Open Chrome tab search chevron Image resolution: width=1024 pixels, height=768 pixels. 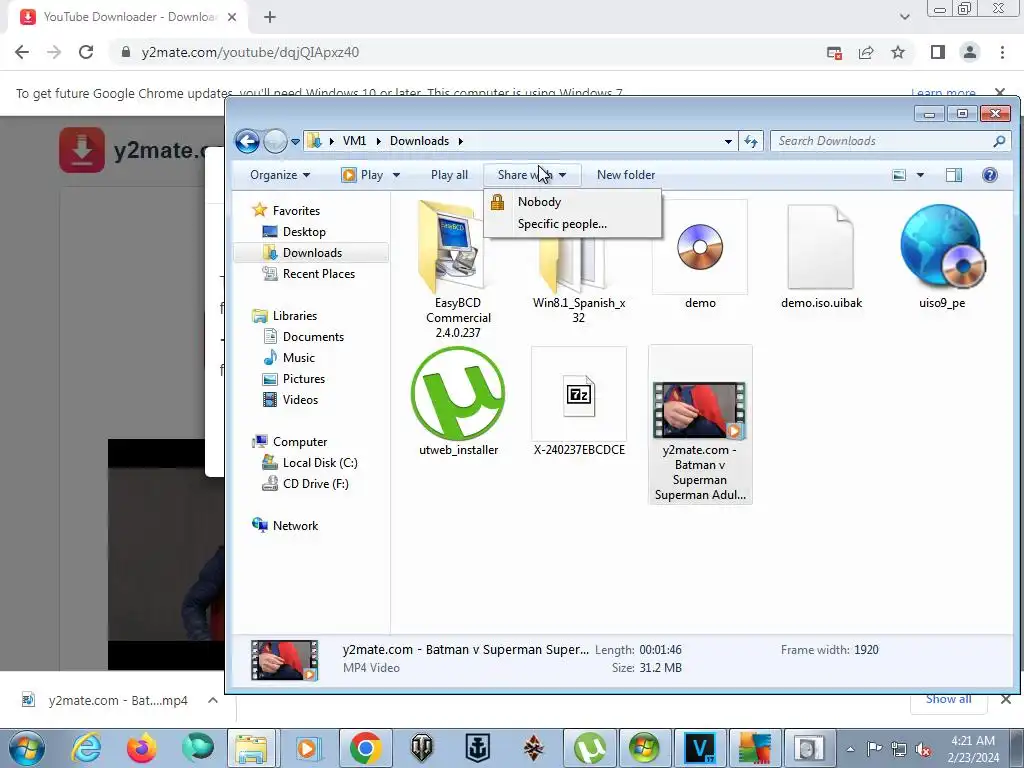(904, 17)
